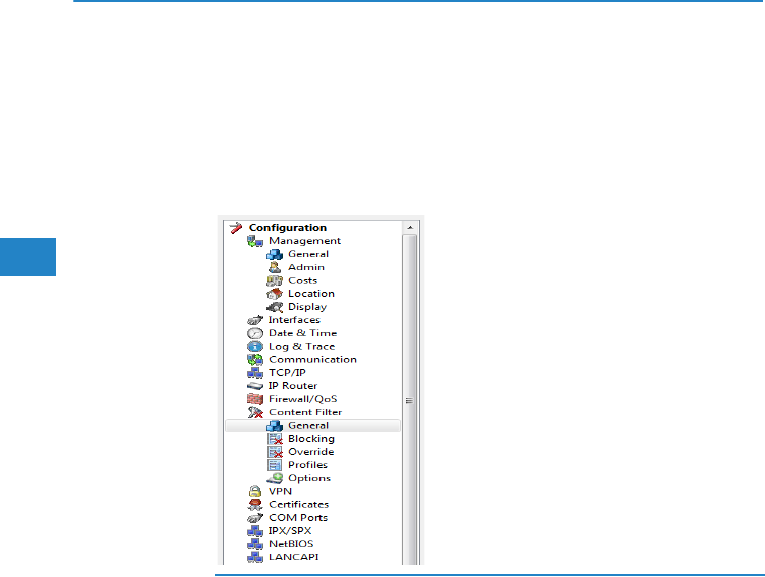765x577 pixels.
Task: Click the scrollbar thumb in the tree panel
Action: click(x=409, y=400)
